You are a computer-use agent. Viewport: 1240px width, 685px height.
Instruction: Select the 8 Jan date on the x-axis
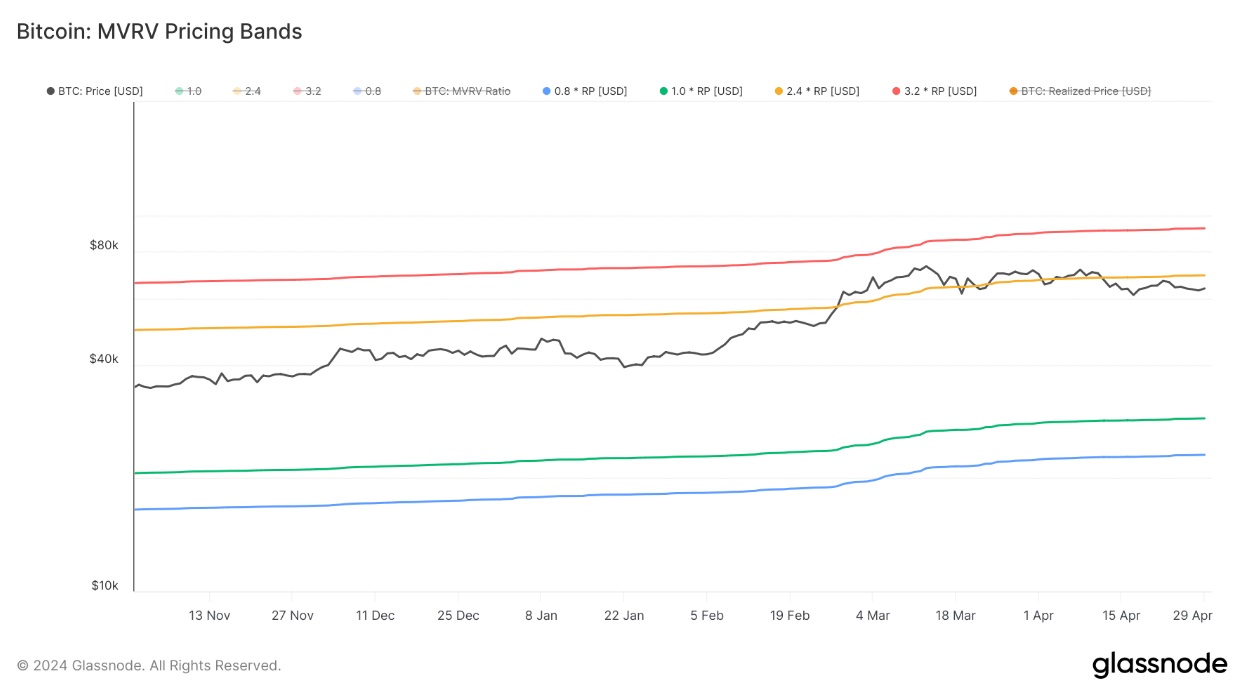[x=541, y=615]
